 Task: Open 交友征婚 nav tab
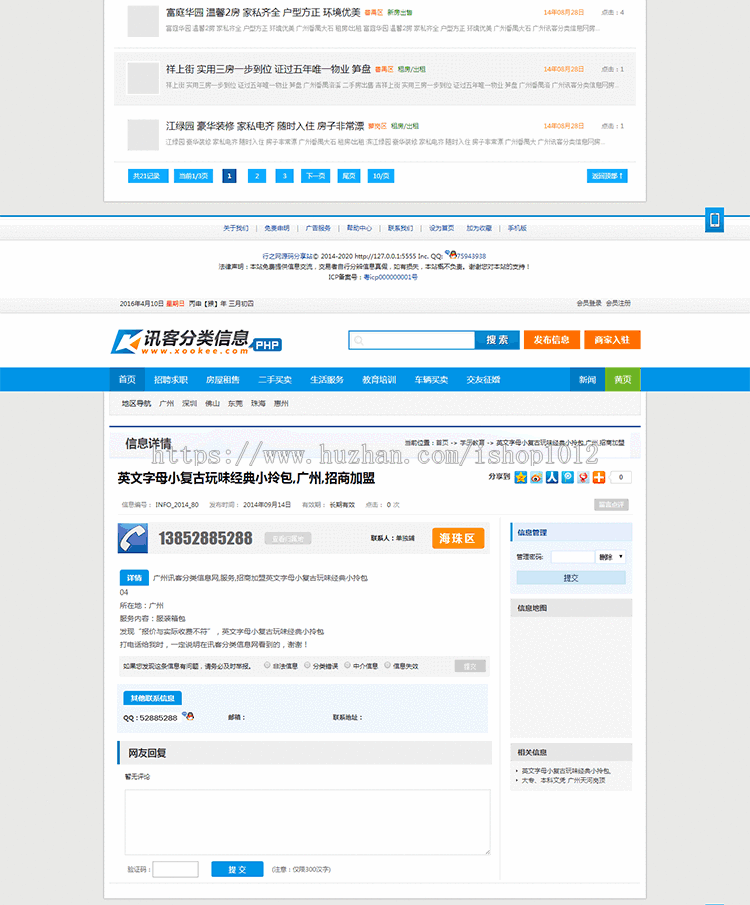(x=483, y=379)
